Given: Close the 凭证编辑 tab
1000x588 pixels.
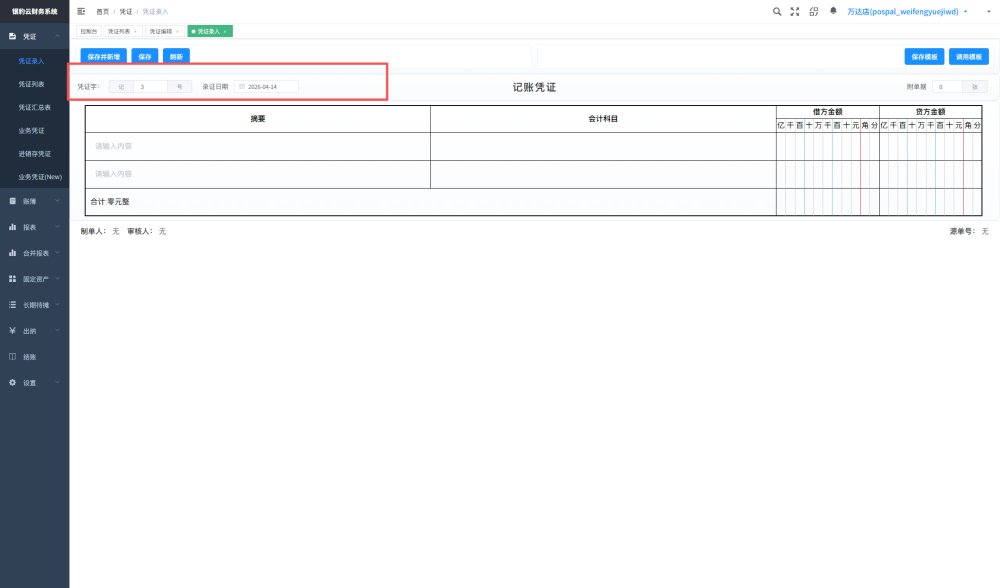Looking at the screenshot, I should coord(177,31).
